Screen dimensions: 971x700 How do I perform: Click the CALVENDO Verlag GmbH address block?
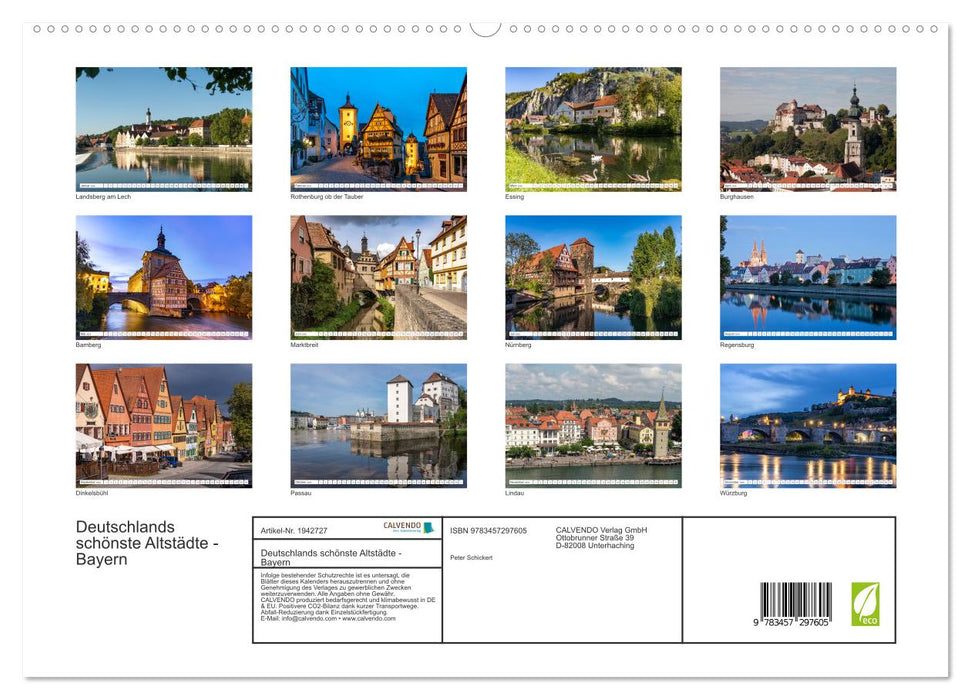click(x=600, y=538)
